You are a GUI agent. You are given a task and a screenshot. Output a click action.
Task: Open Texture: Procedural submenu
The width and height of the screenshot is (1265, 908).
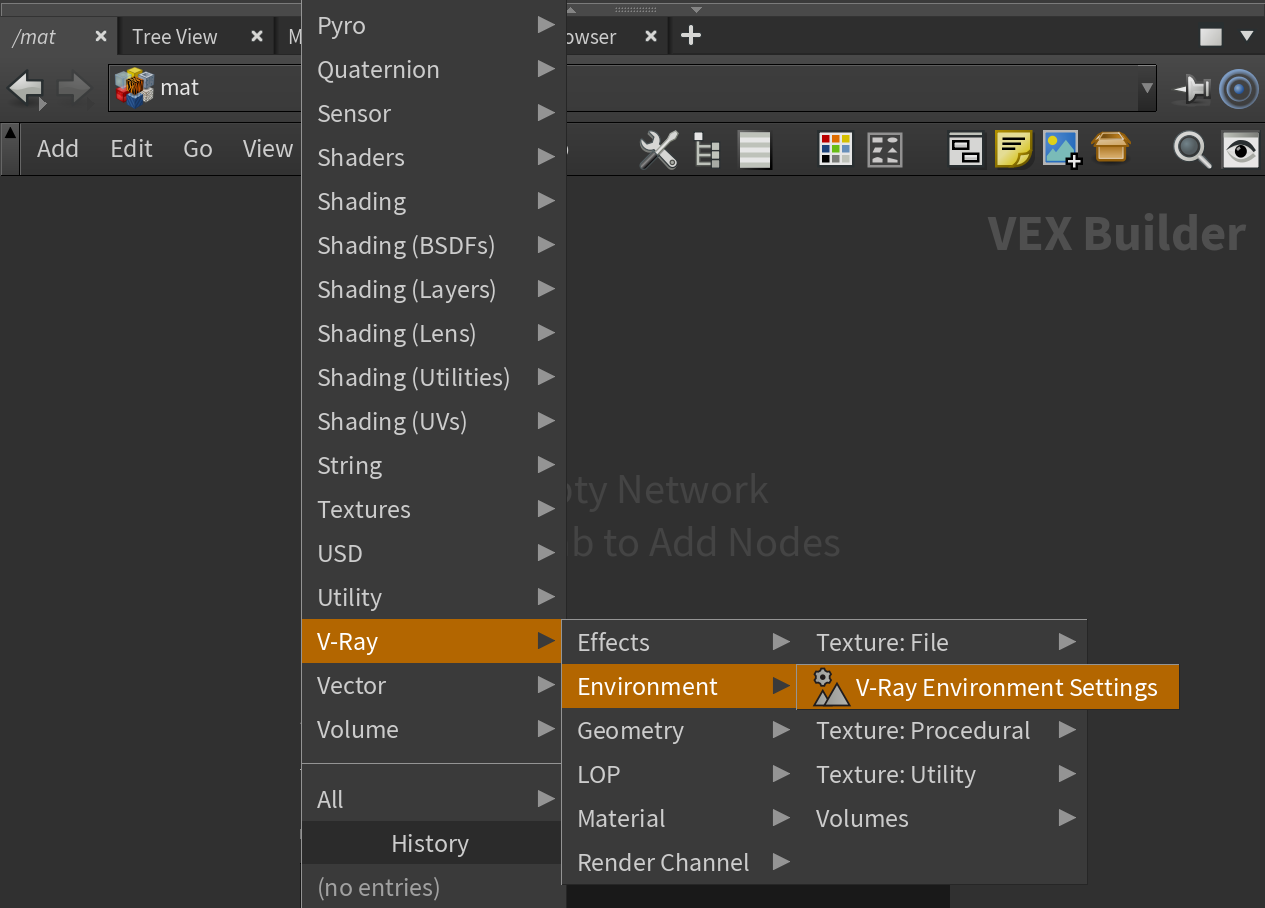(x=942, y=730)
